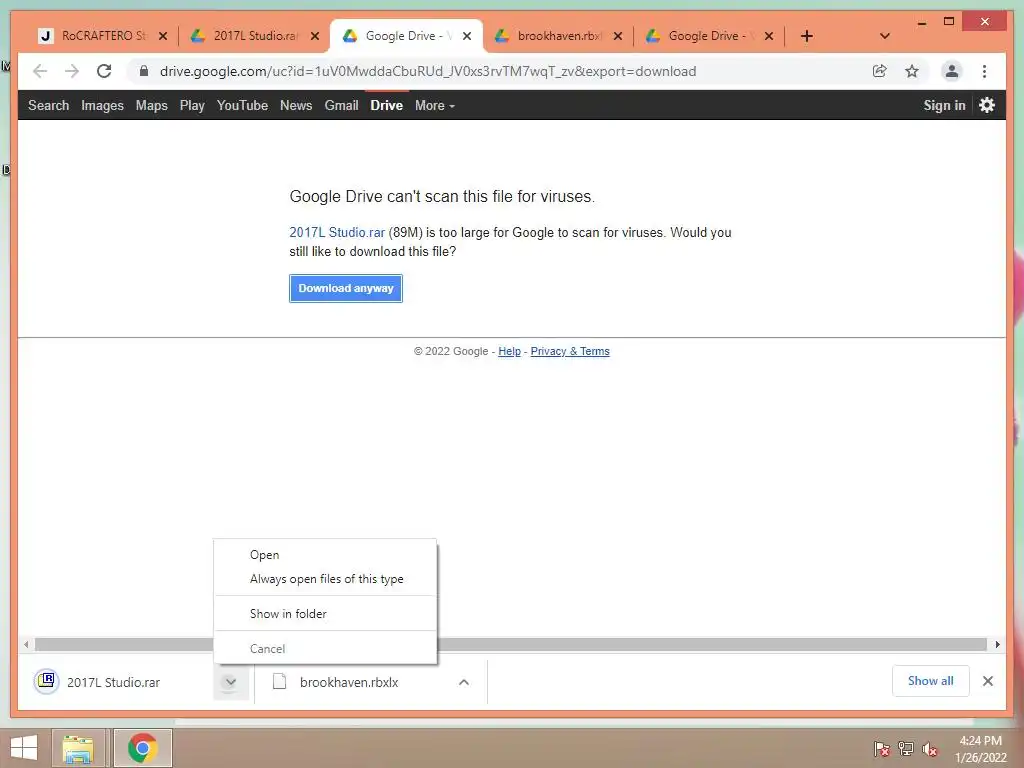Close the 2017L Studio.rar tab
This screenshot has width=1024, height=768.
(315, 36)
